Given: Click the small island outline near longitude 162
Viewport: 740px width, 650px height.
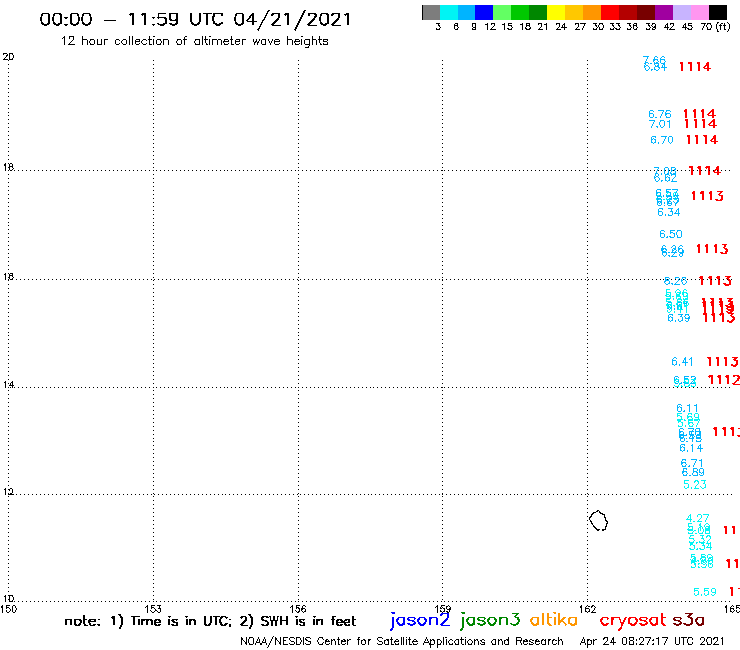Looking at the screenshot, I should click(598, 521).
